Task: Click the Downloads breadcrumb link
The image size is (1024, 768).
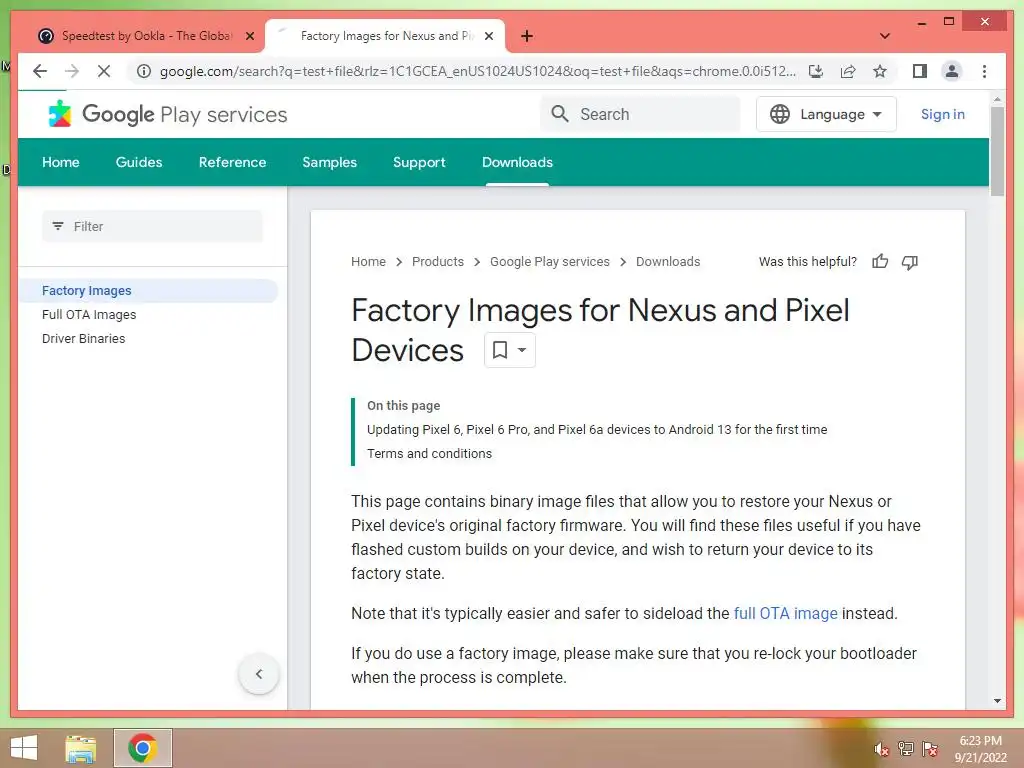Action: tap(667, 262)
